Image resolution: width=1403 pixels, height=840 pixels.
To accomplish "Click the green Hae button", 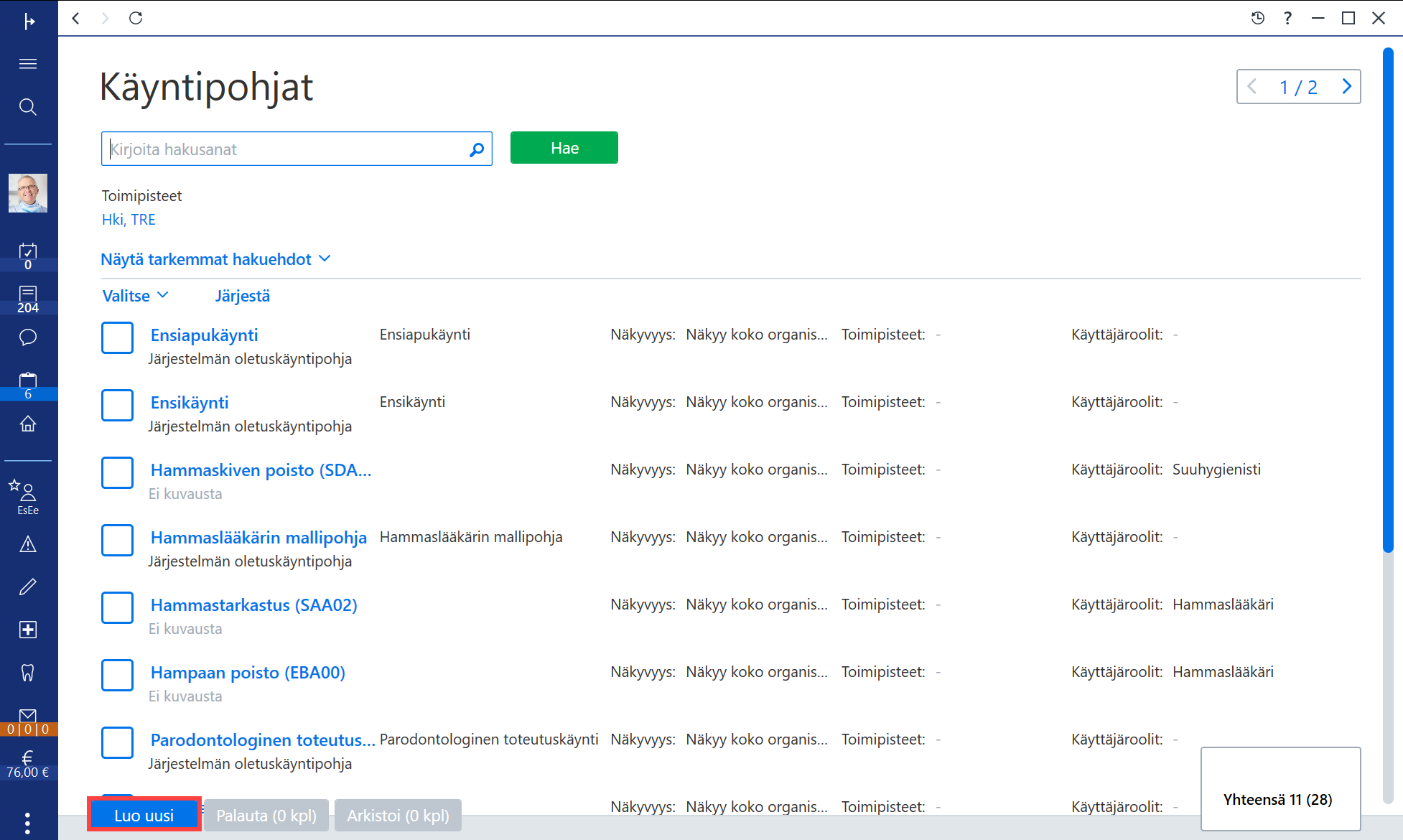I will 564,148.
